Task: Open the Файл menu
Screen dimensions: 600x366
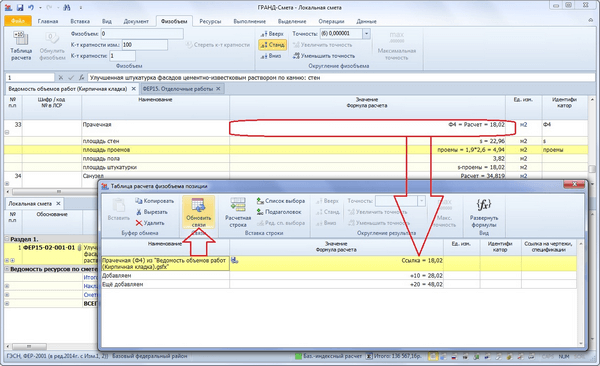Action: (x=18, y=21)
